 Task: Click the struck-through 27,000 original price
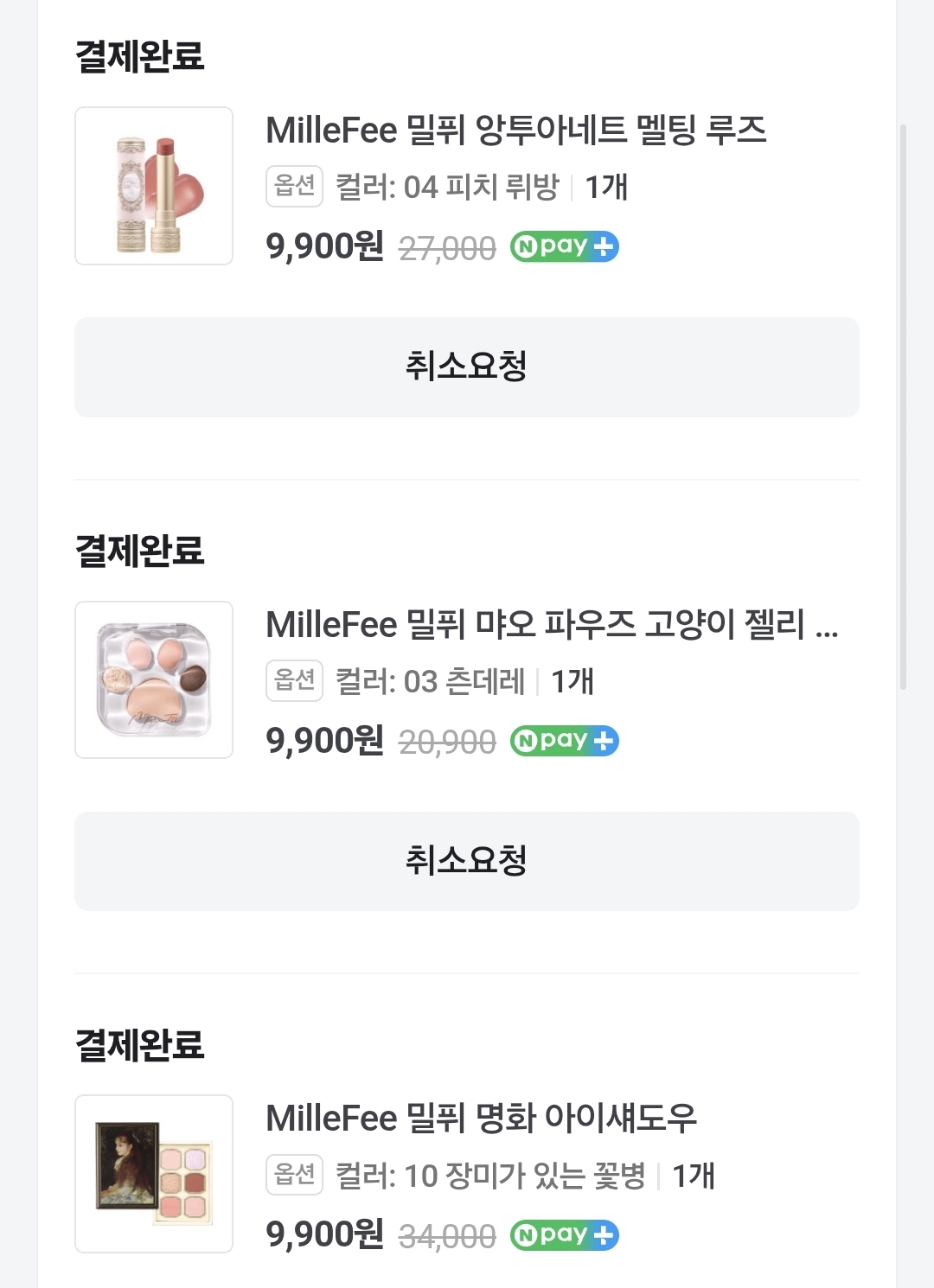point(447,249)
